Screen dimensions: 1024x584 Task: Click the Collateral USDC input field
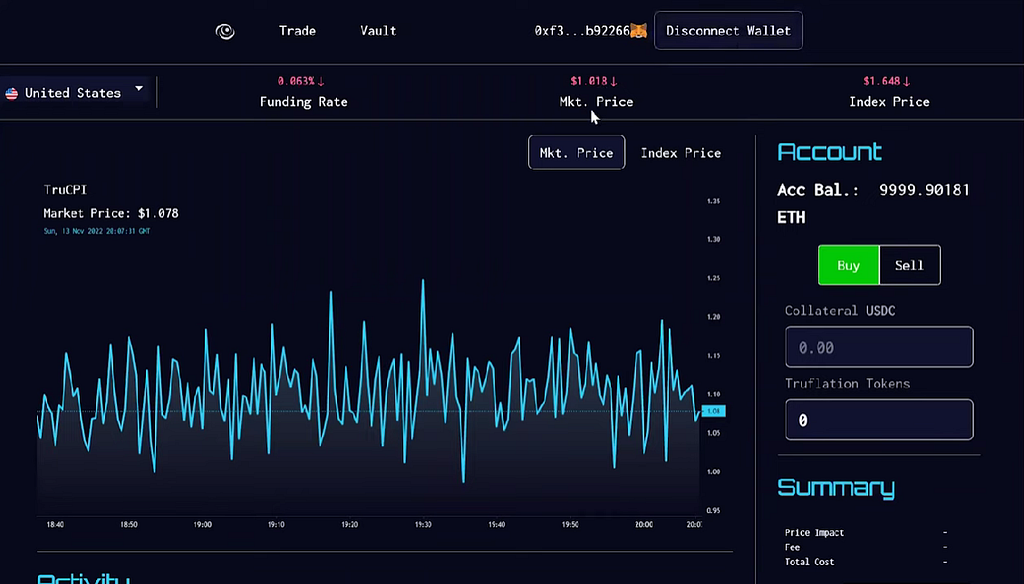[x=879, y=347]
